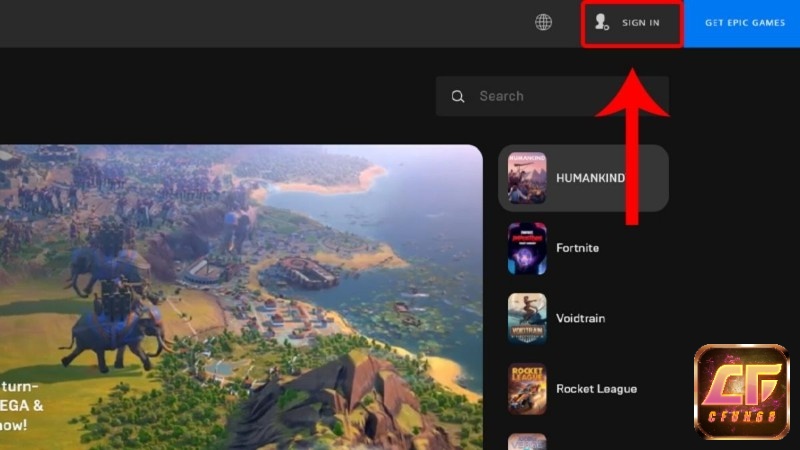The width and height of the screenshot is (800, 450).
Task: Click the magnifier search icon
Action: 458,96
